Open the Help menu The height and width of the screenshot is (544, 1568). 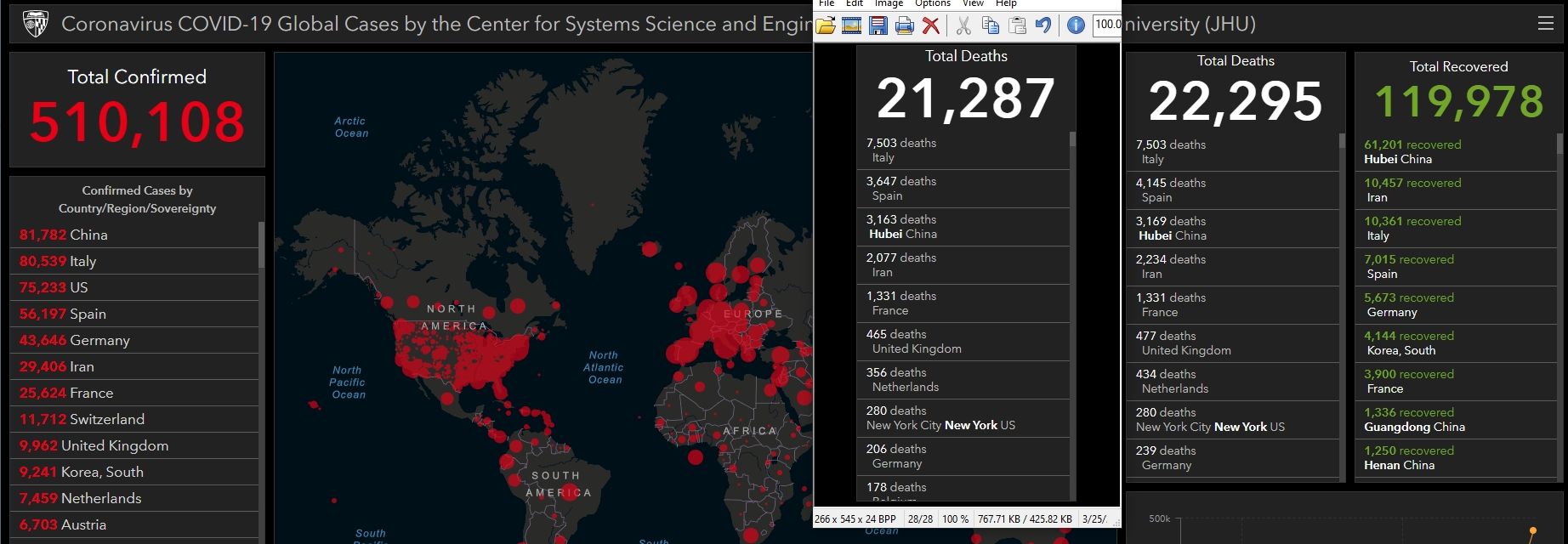point(1006,4)
